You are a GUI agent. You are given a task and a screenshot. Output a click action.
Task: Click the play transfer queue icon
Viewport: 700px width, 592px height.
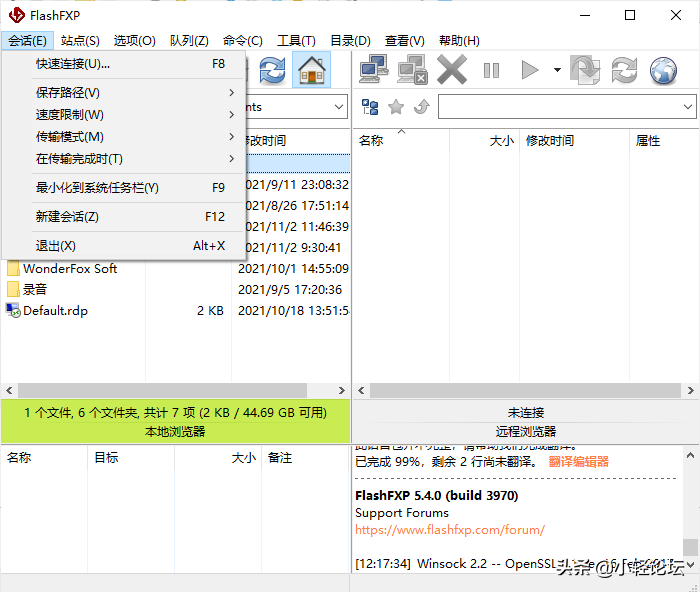530,70
